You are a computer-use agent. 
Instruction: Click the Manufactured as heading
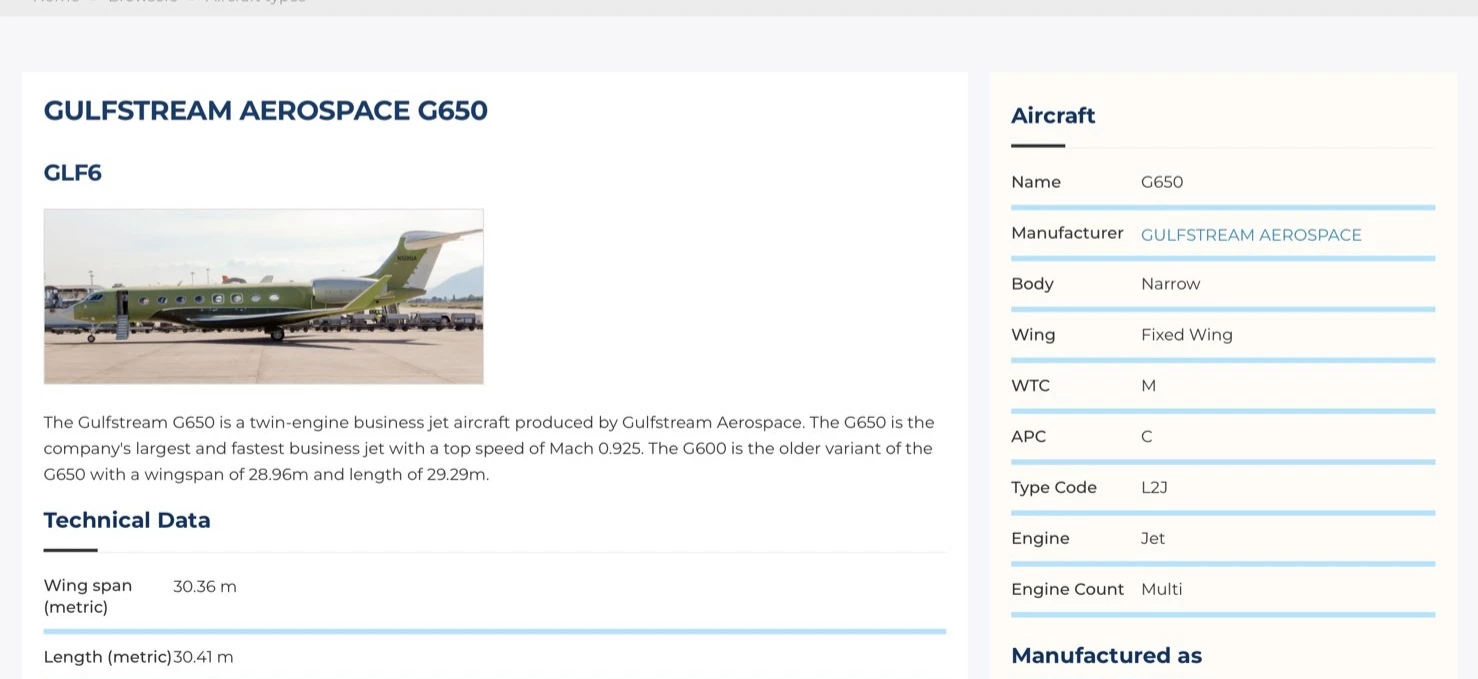[1106, 656]
